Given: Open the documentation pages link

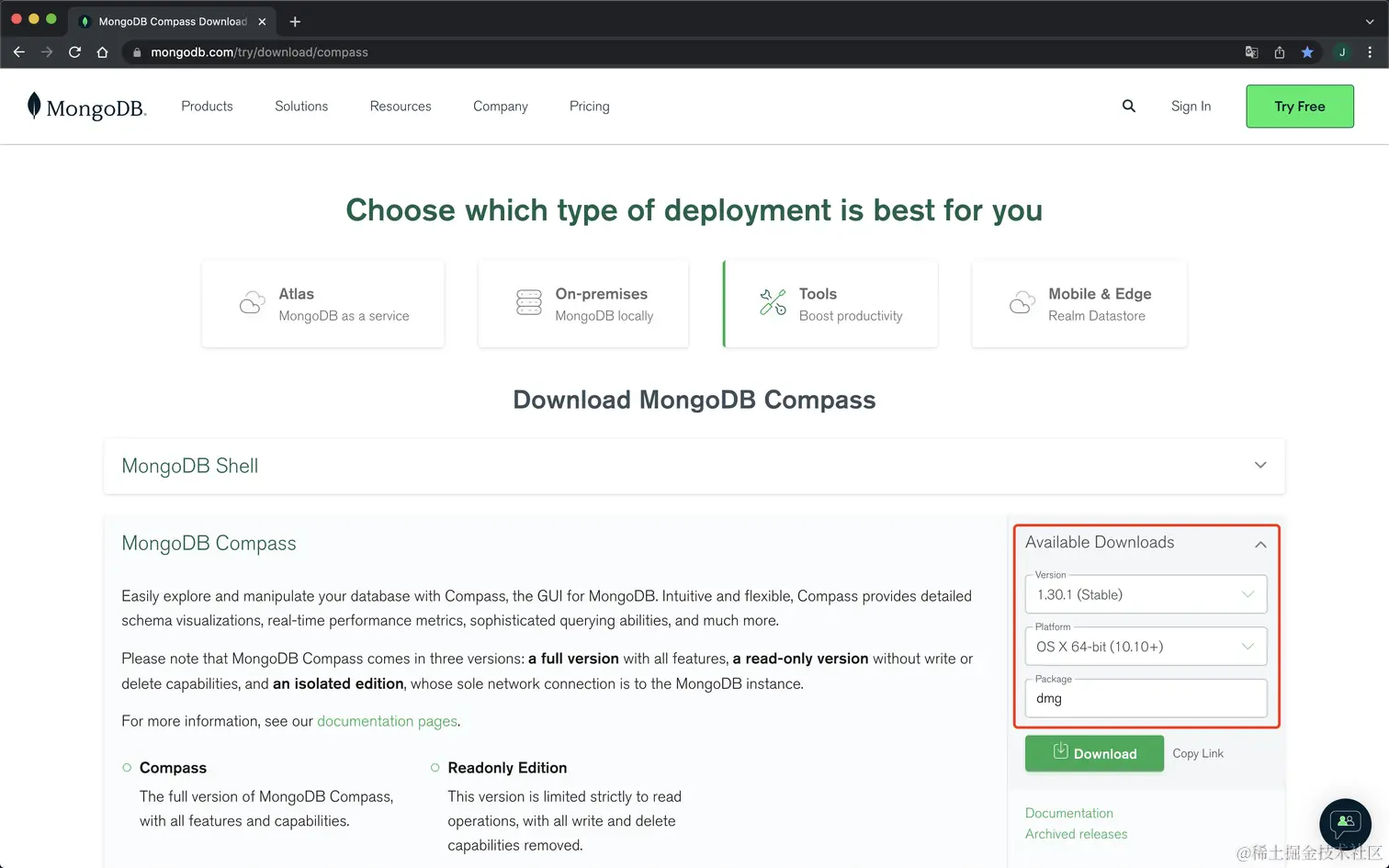Looking at the screenshot, I should point(387,721).
